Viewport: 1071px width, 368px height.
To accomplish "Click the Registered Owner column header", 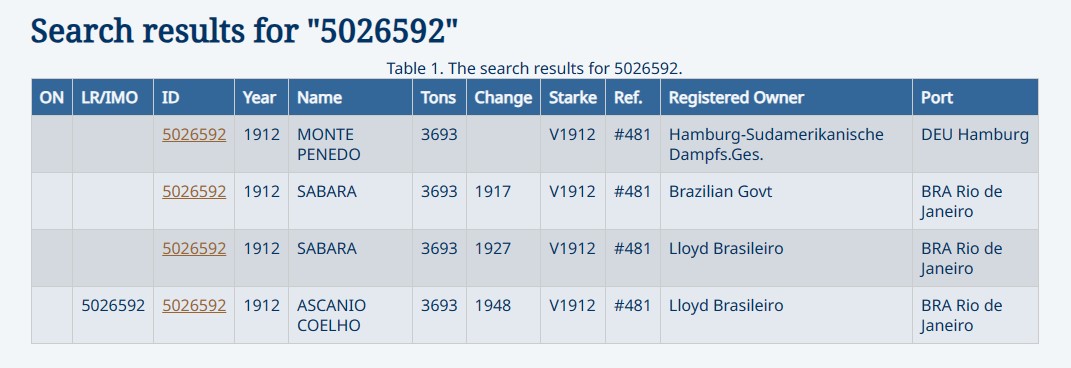I will 786,98.
